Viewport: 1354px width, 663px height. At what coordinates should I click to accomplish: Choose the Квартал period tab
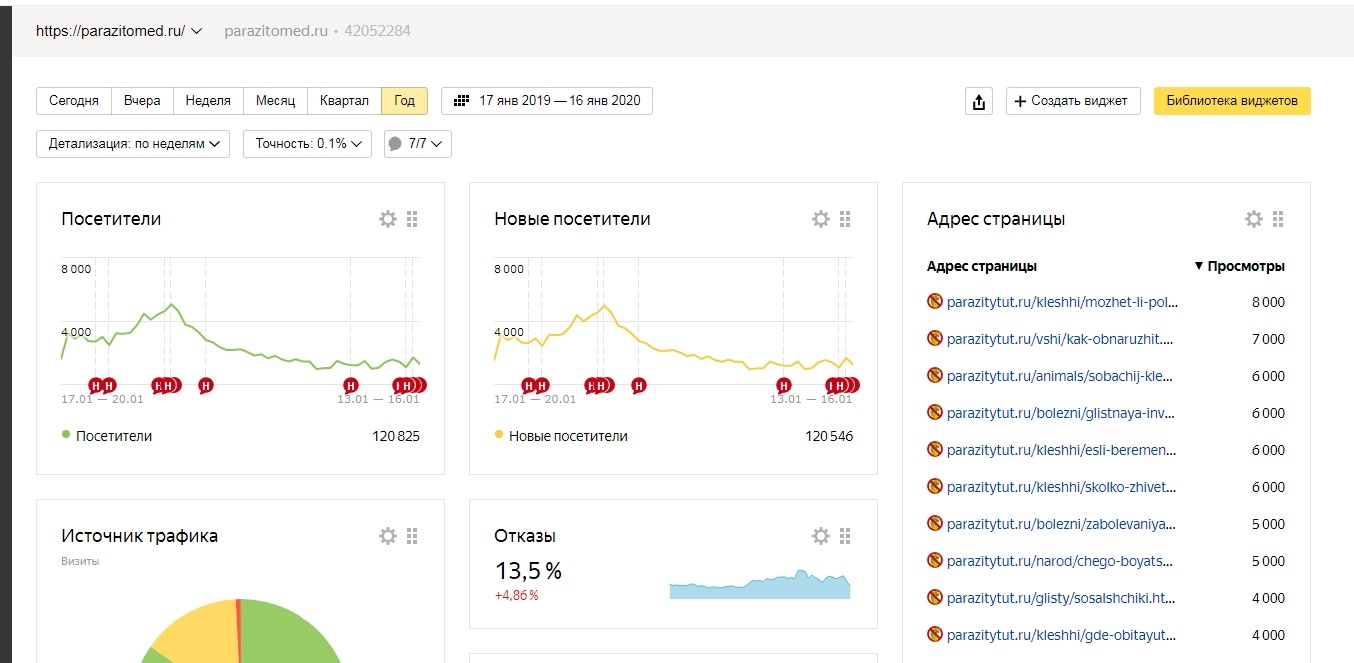(344, 101)
